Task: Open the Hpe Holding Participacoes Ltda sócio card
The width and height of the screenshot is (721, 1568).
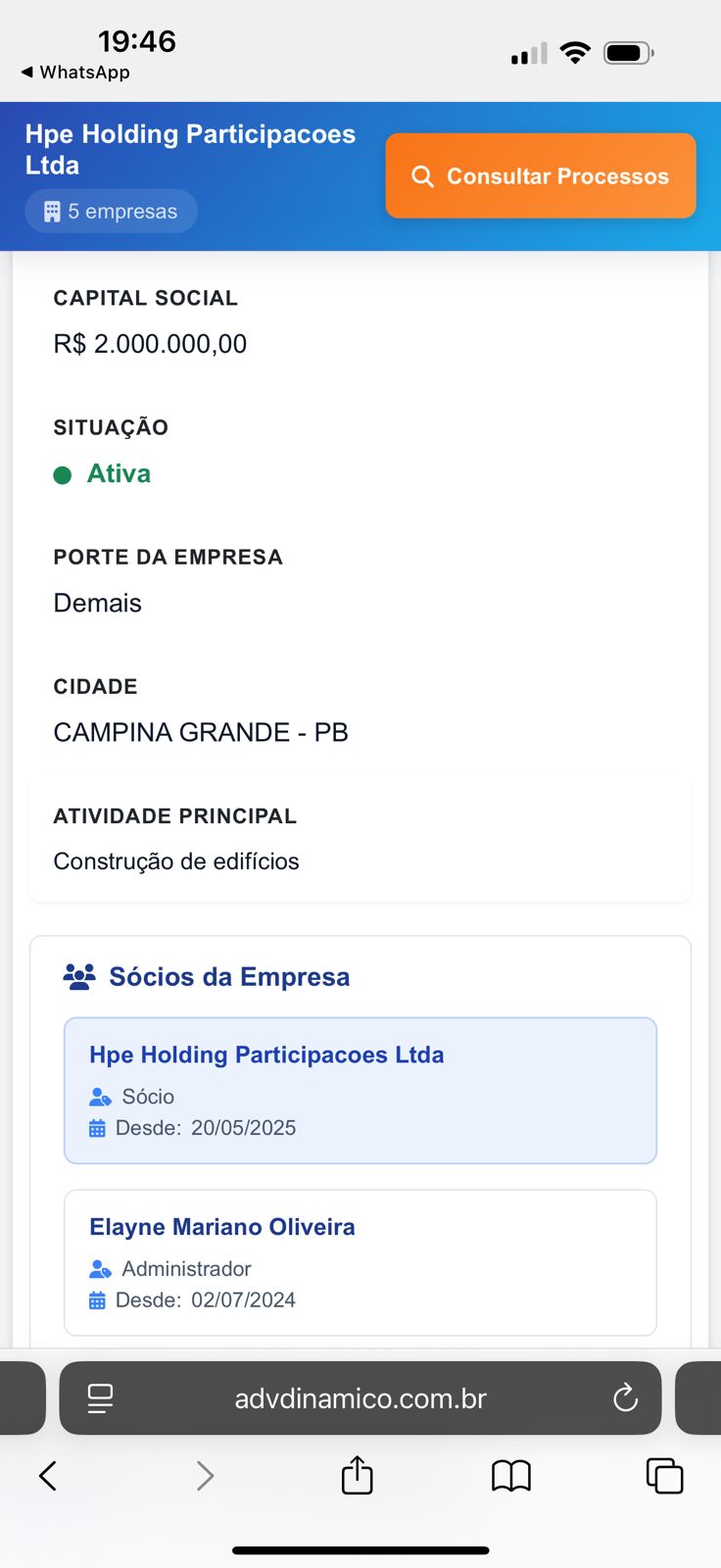Action: (360, 1090)
